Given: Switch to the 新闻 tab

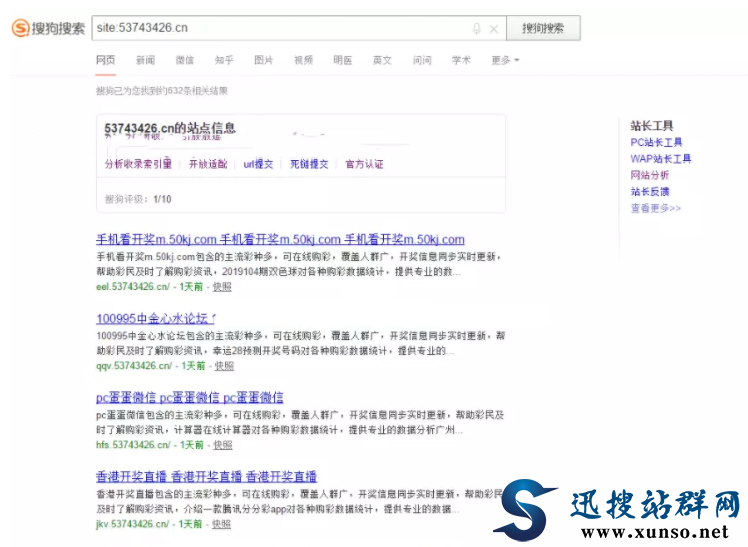Looking at the screenshot, I should pyautogui.click(x=145, y=60).
